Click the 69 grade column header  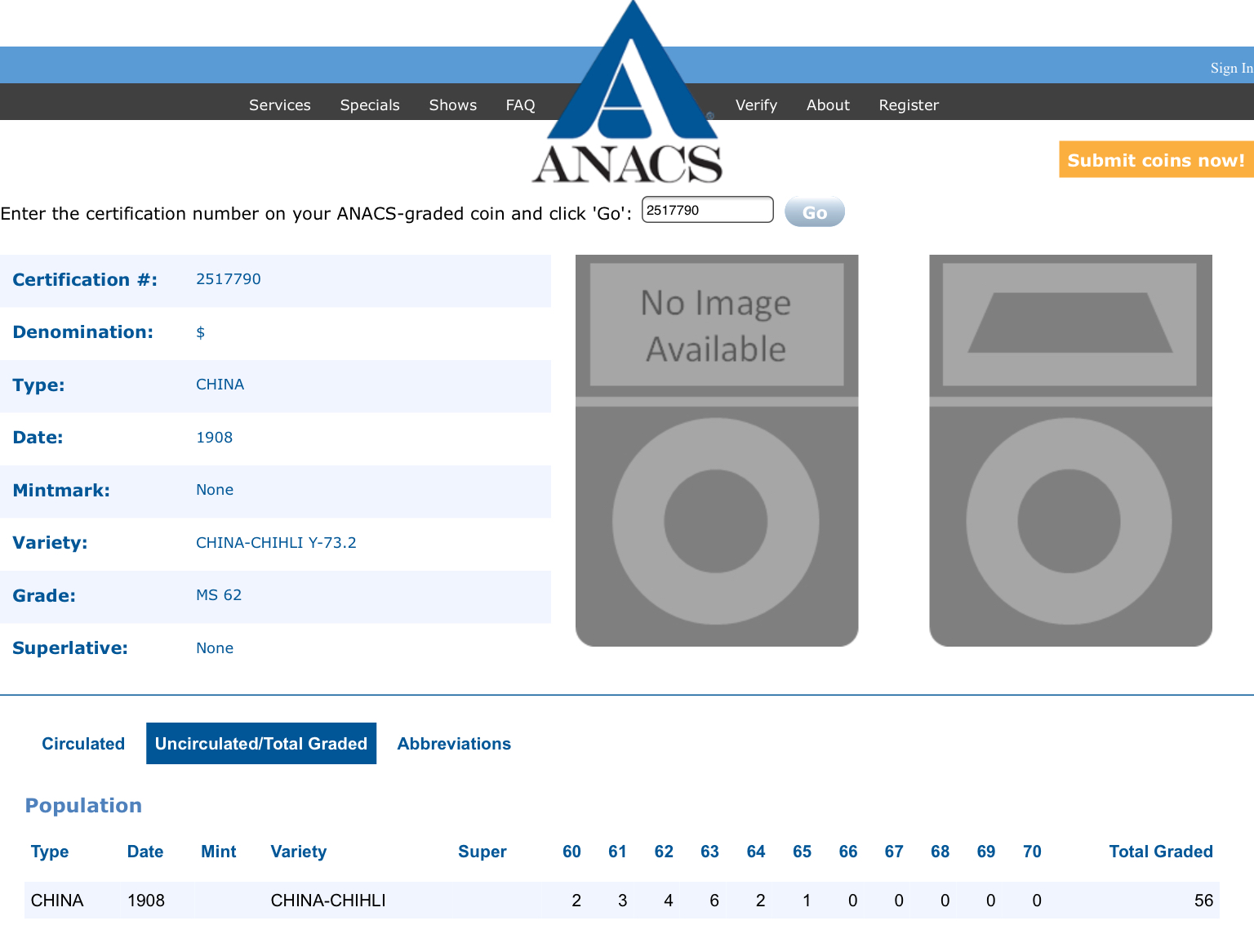tap(986, 852)
